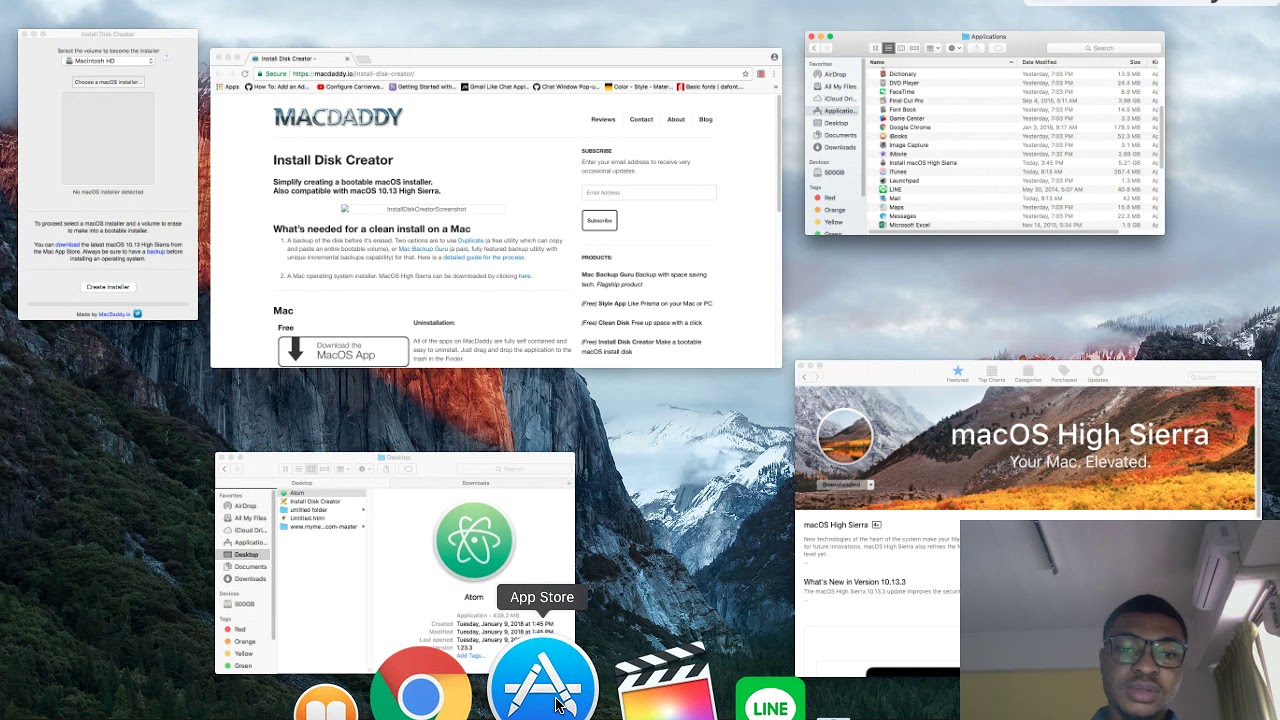Viewport: 1280px width, 720px height.
Task: Click Choose a macOS Installer button
Action: 108,82
